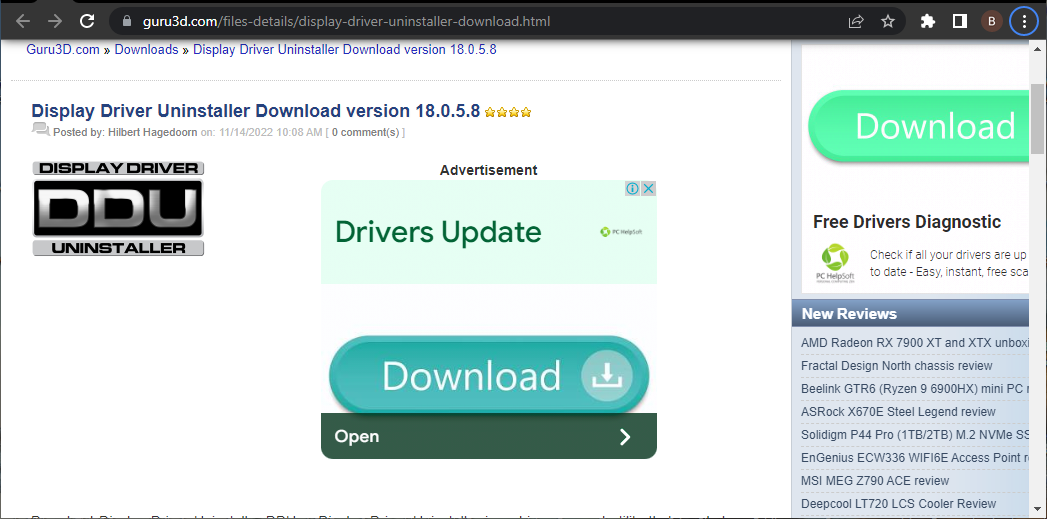Open AMD Radeon RX 7900 XT review
This screenshot has width=1047, height=519.
coord(914,343)
